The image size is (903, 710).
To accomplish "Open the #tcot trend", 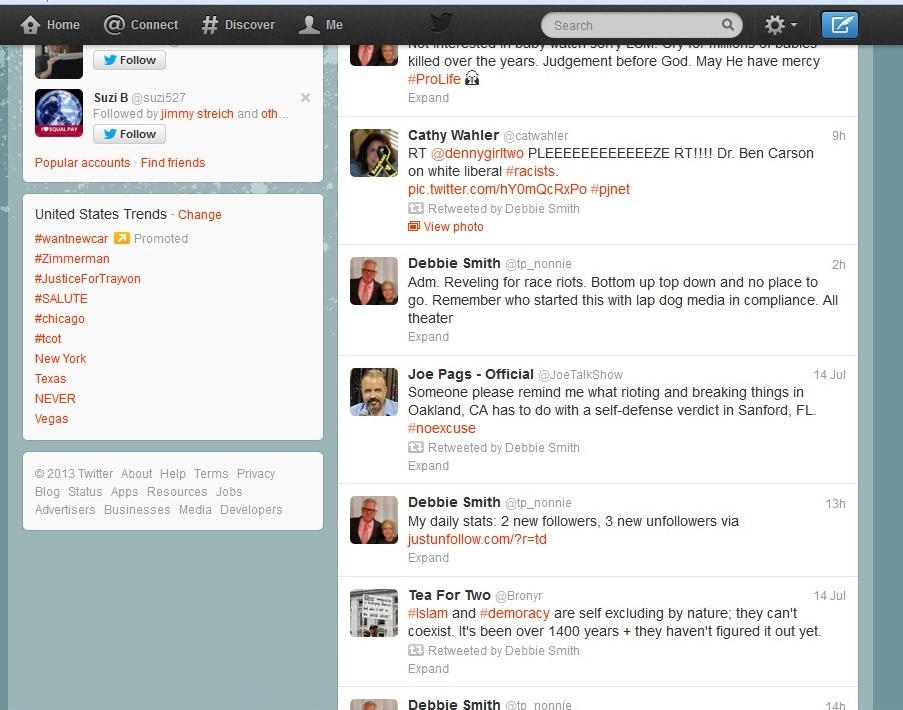I will 48,339.
